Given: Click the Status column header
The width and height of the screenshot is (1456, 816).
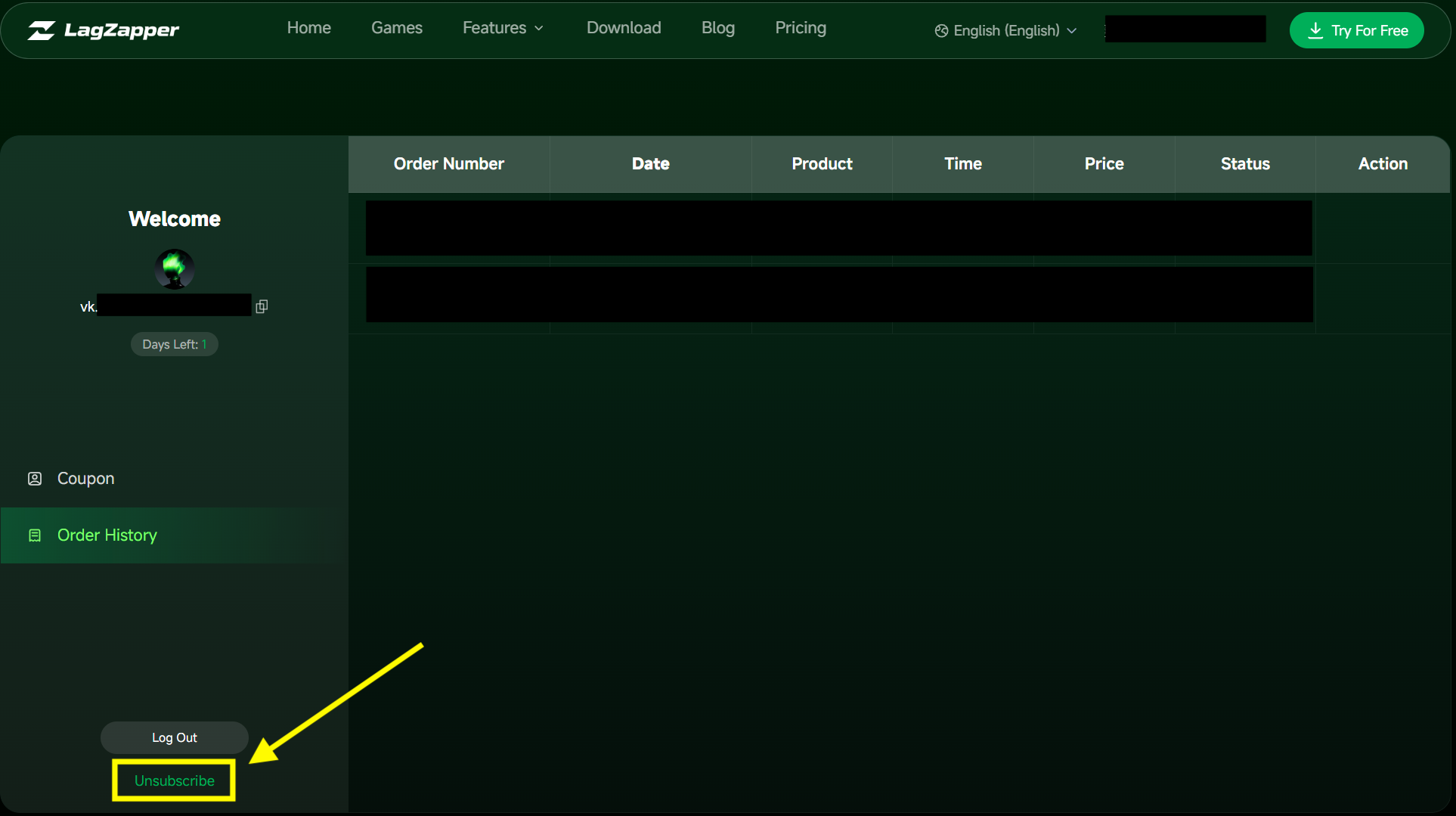Looking at the screenshot, I should (x=1246, y=164).
